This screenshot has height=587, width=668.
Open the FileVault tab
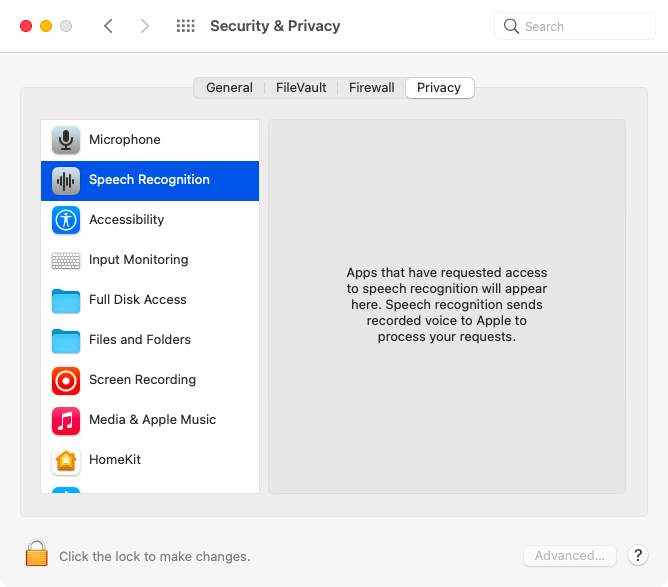[301, 88]
